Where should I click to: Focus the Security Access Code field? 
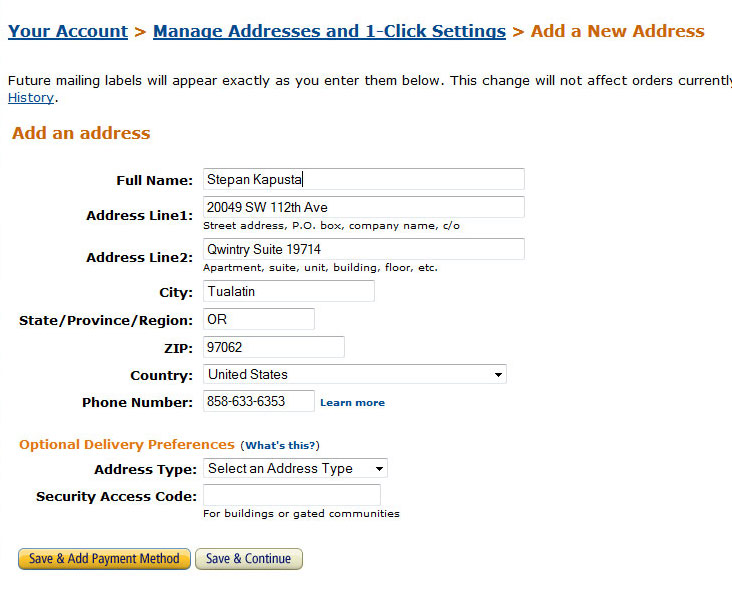291,495
